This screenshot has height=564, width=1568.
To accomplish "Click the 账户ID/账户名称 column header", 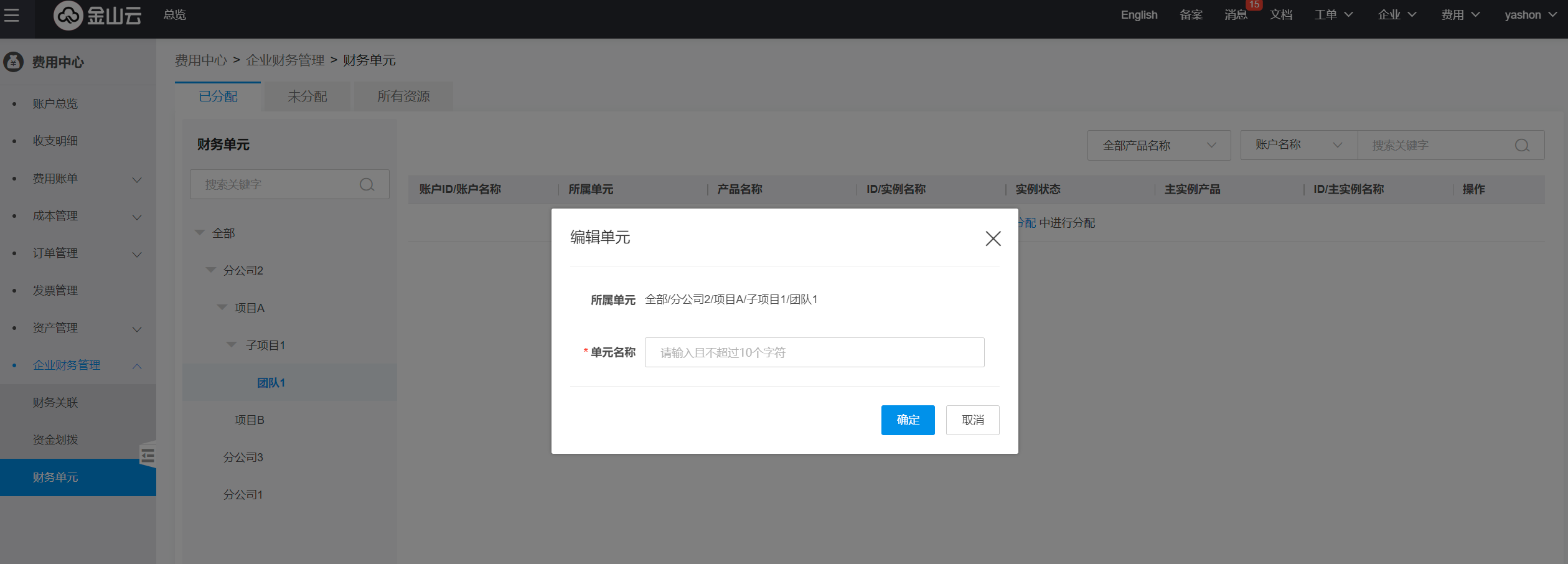I will coord(460,189).
